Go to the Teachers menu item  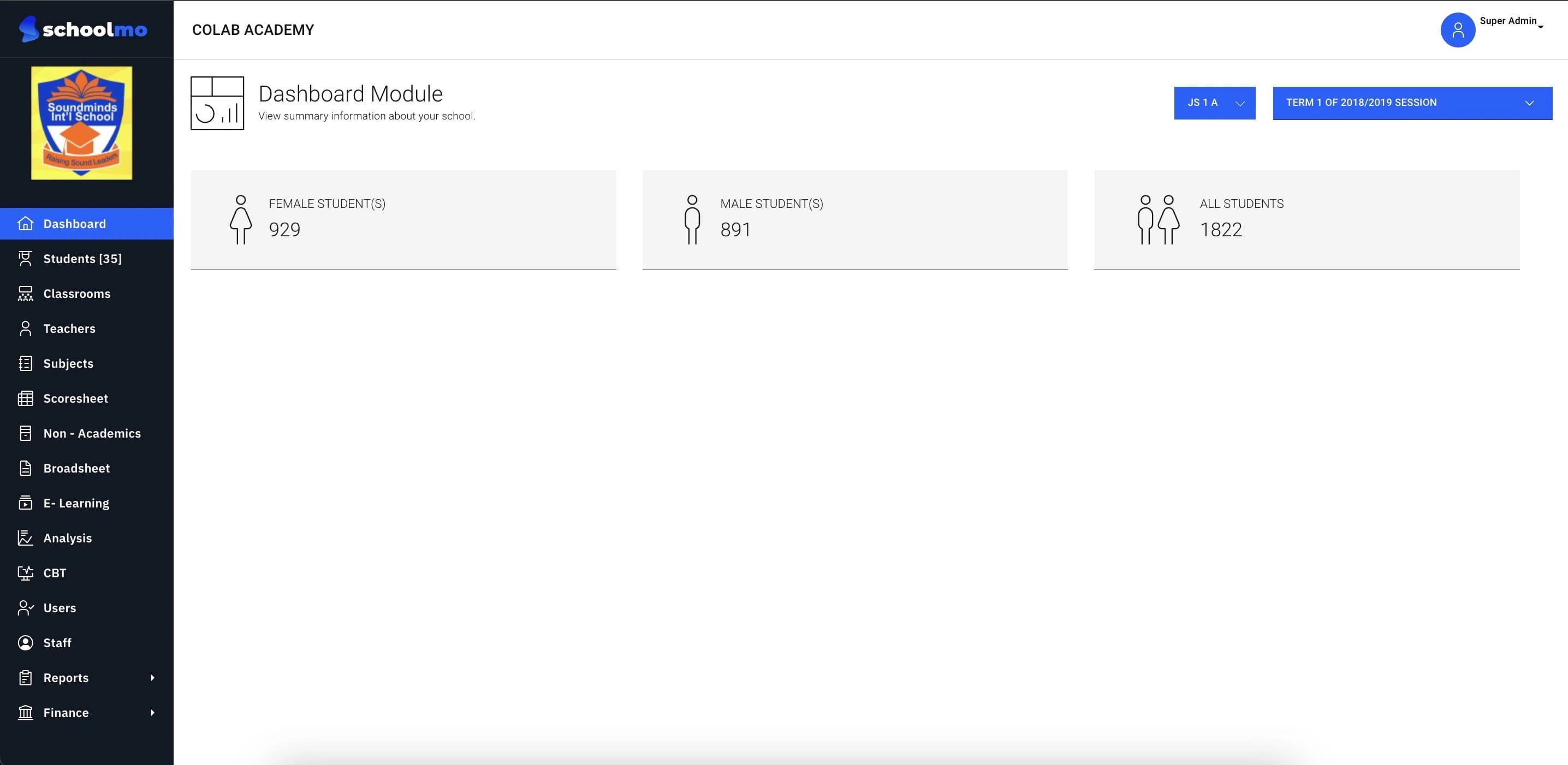tap(69, 328)
